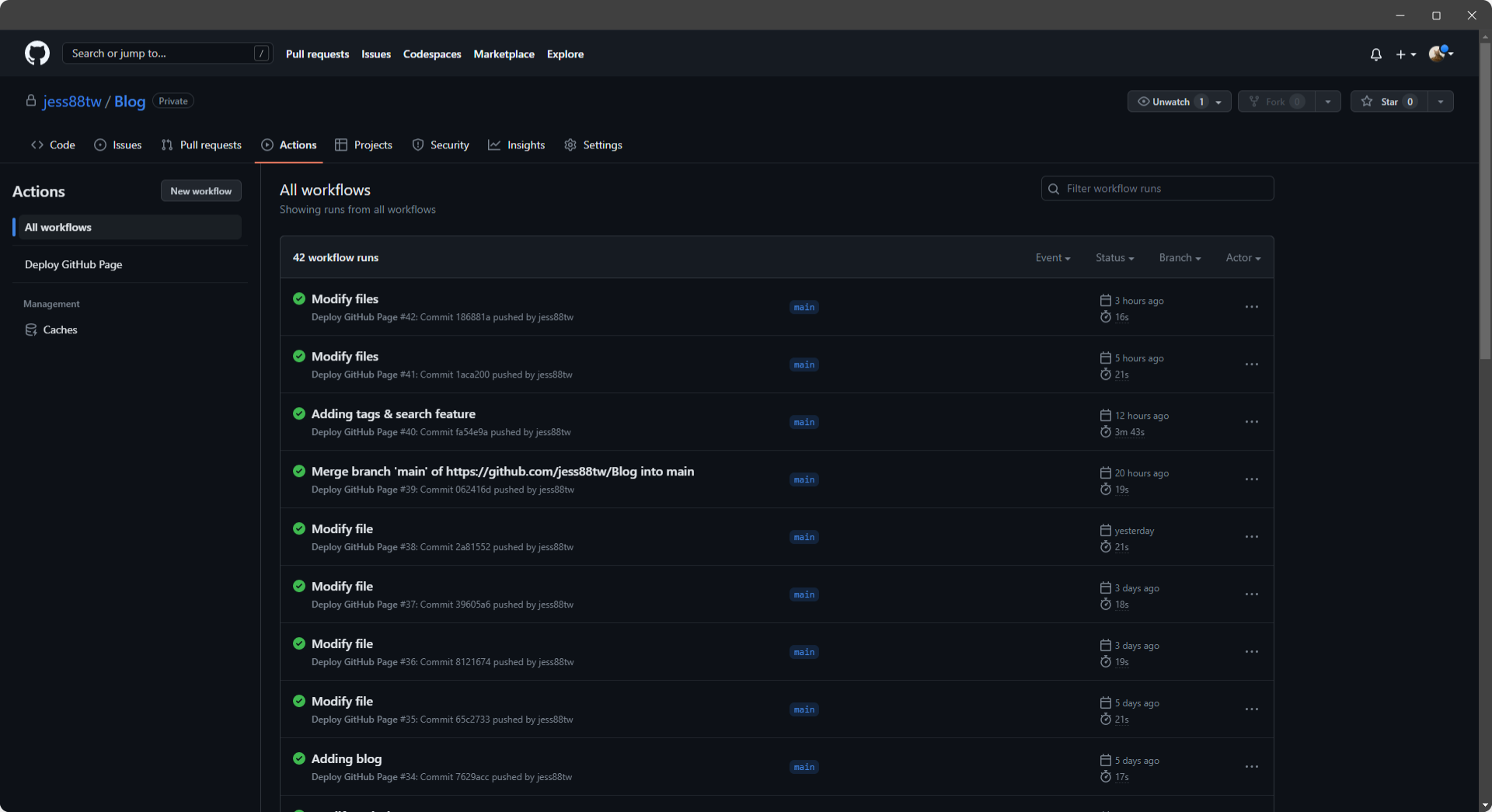
Task: Open the Blog repository link
Action: tap(130, 102)
